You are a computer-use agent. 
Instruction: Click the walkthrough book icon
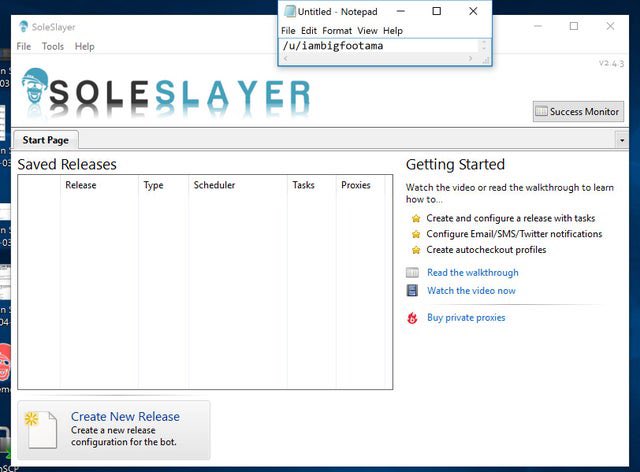tap(412, 272)
